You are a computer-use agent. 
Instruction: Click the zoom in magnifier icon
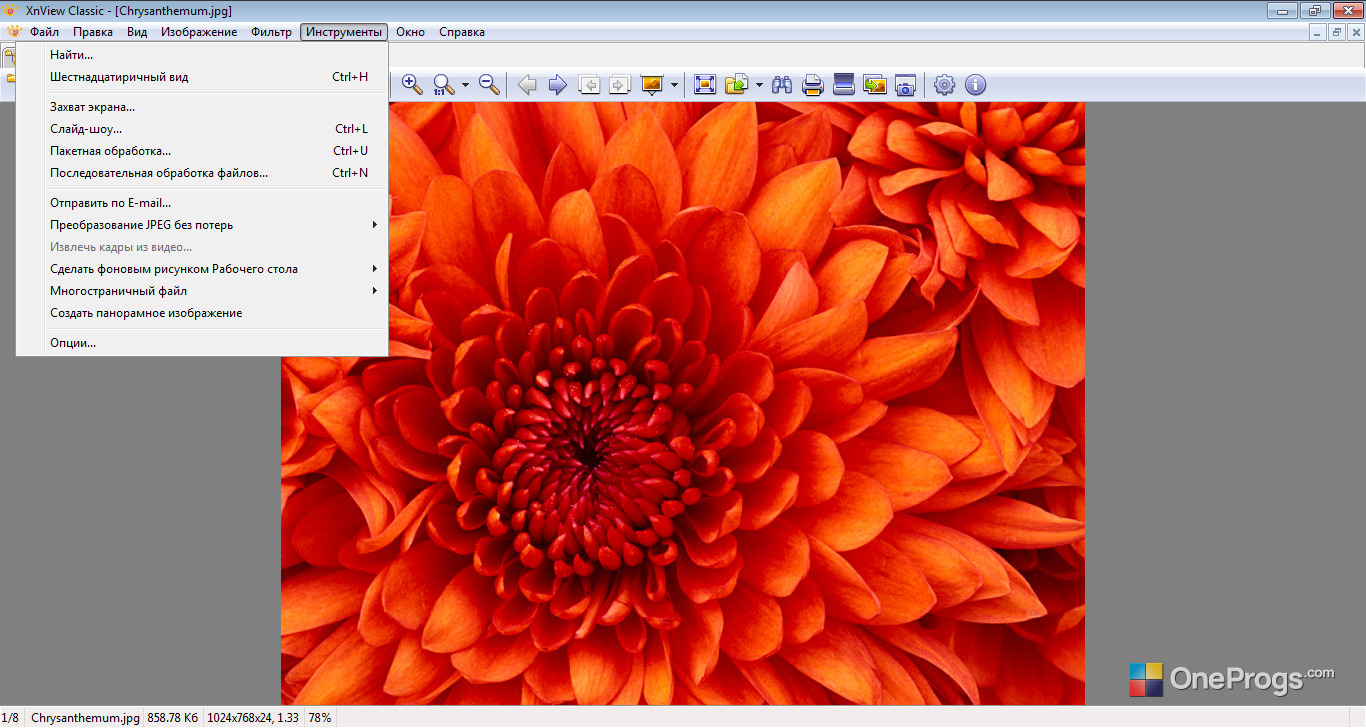[x=412, y=85]
